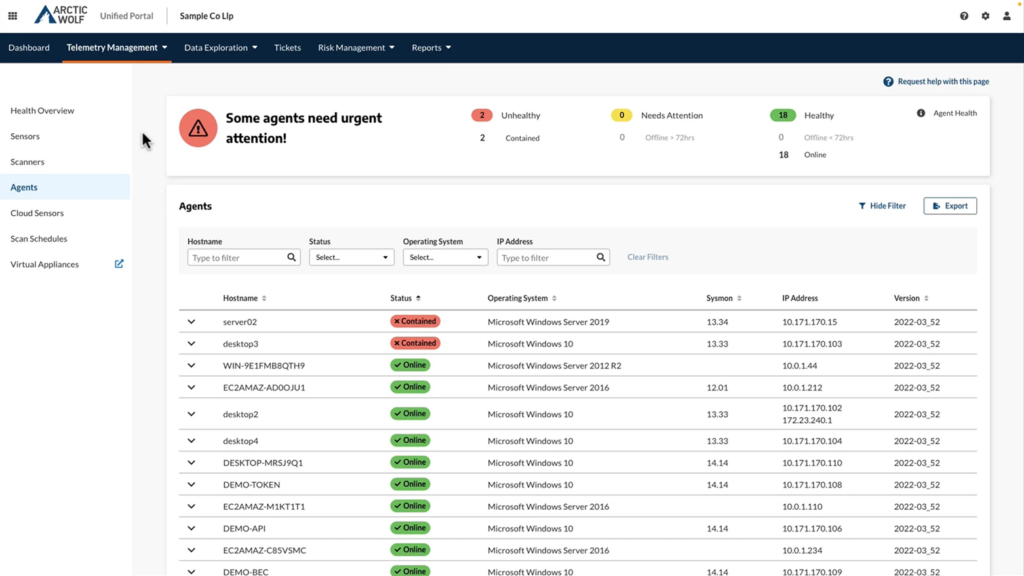Switch to the Risk Management menu
The height and width of the screenshot is (576, 1024).
pos(355,47)
